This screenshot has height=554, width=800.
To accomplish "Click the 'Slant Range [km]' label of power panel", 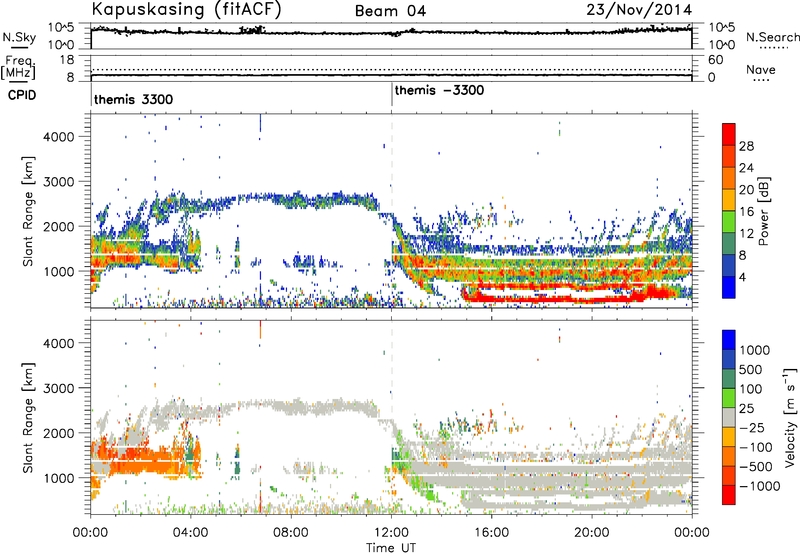I will [x=28, y=211].
